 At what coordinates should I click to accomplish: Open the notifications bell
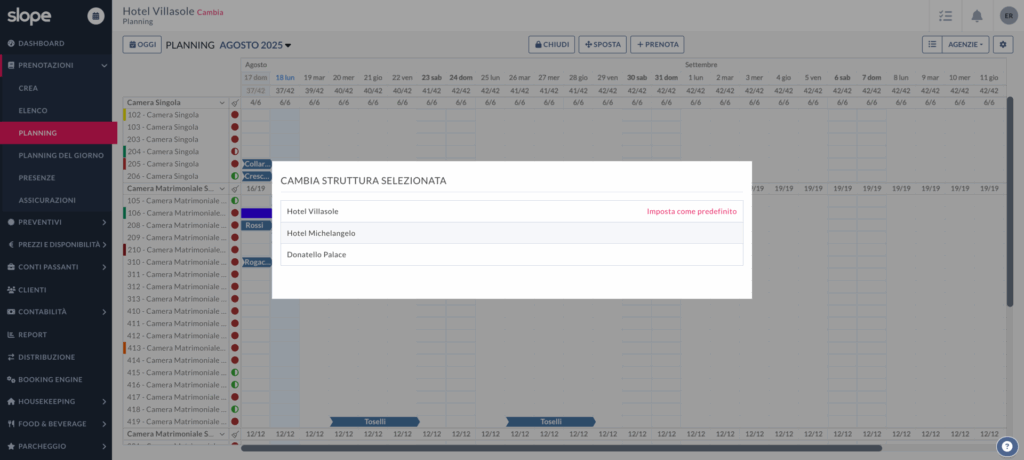(x=977, y=16)
